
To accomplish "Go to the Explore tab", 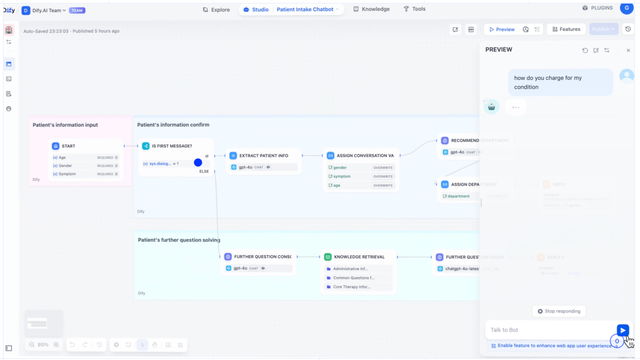I will point(216,9).
